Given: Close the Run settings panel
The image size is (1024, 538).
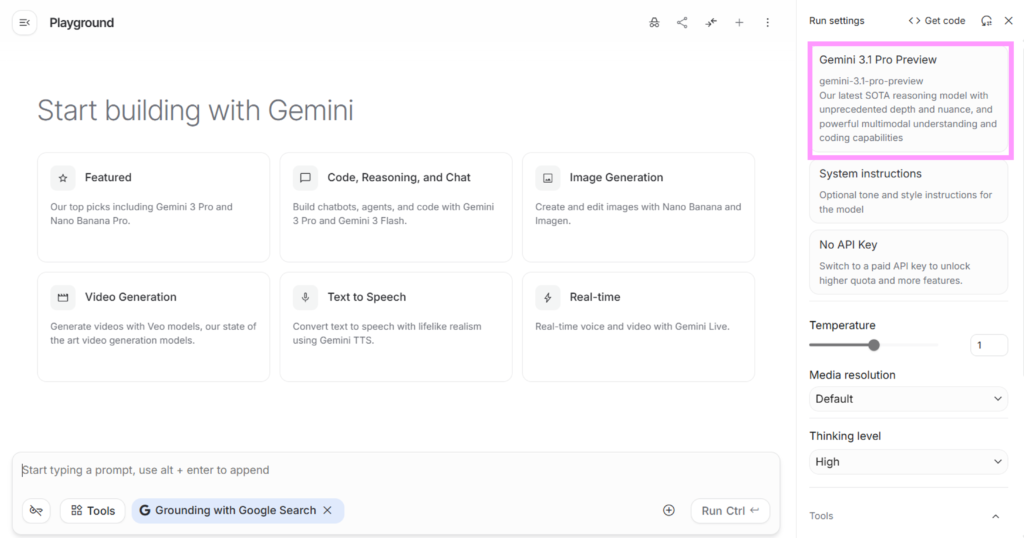Looking at the screenshot, I should coord(1008,21).
